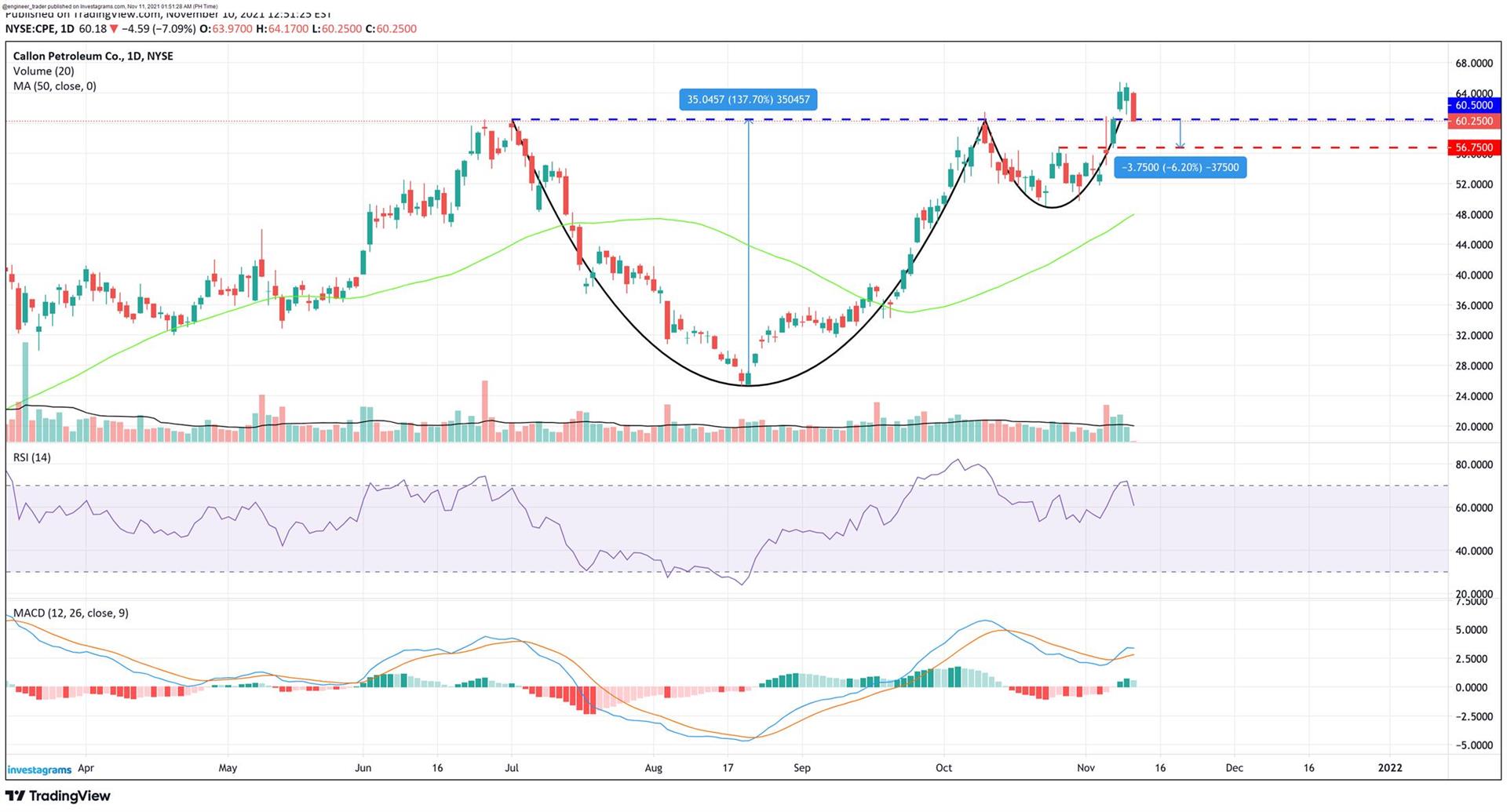Image resolution: width=1507 pixels, height=812 pixels.
Task: Select the blue measurement label showing 137.70% gain
Action: 747,100
